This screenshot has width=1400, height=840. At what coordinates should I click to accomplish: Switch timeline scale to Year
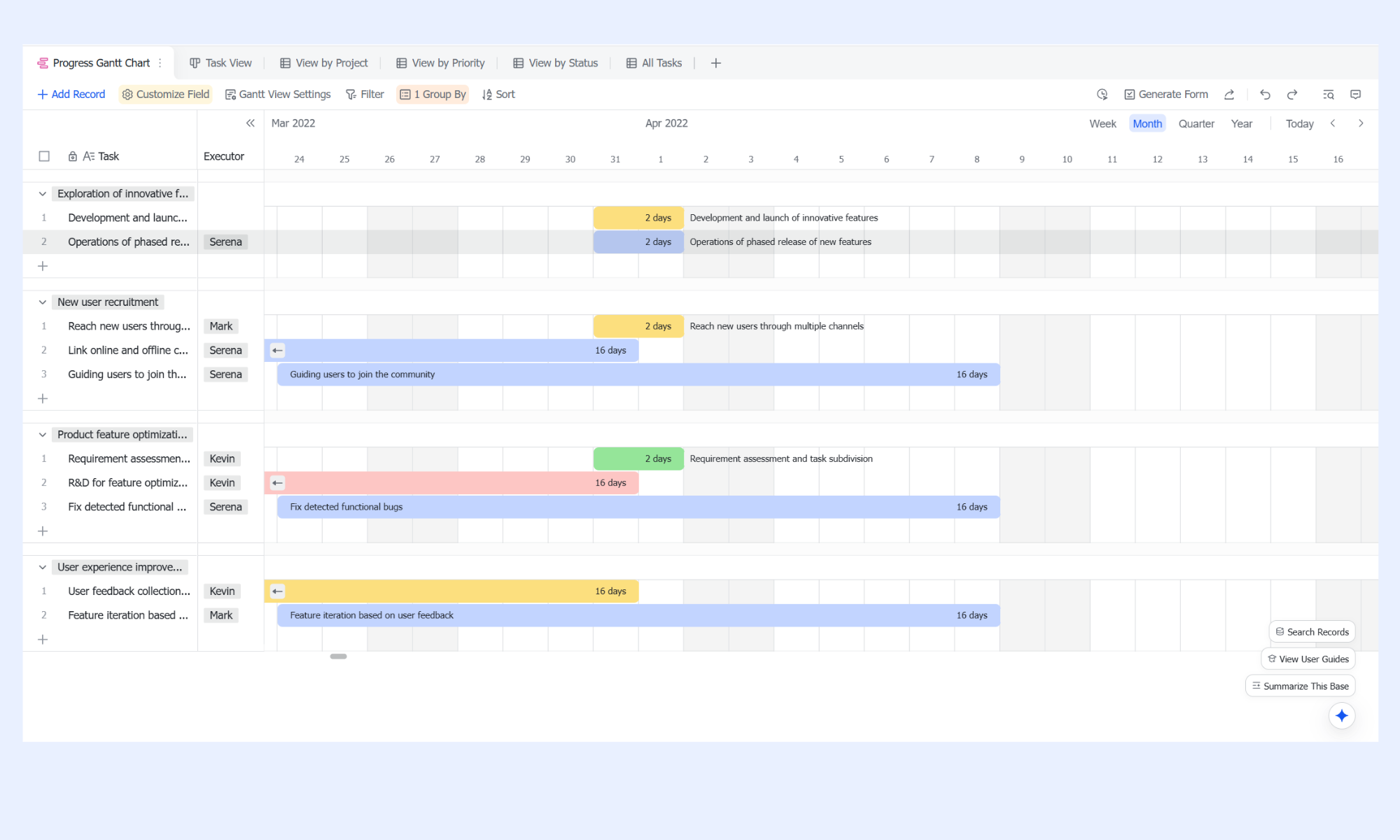pos(1241,123)
